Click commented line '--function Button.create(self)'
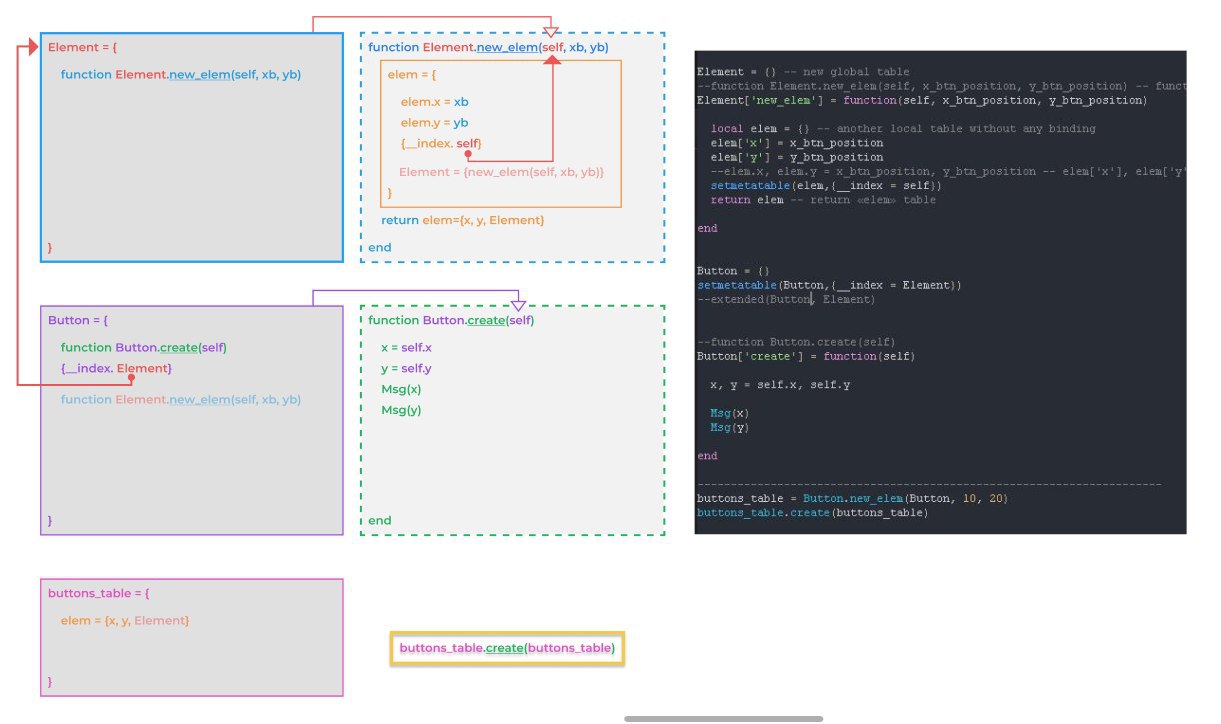Viewport: 1221px width, 724px height. (796, 342)
